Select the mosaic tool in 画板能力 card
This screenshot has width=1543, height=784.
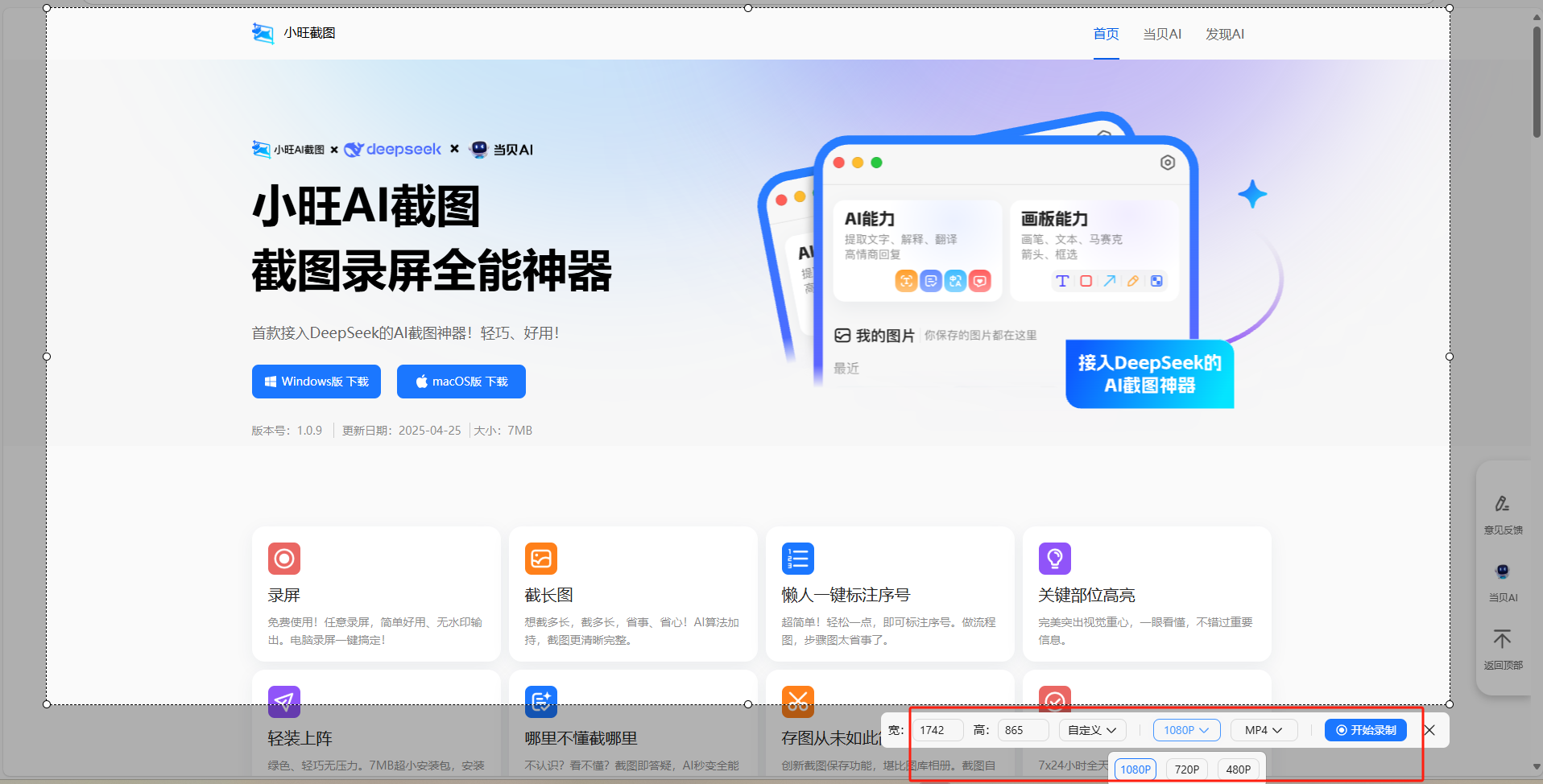(x=1156, y=281)
